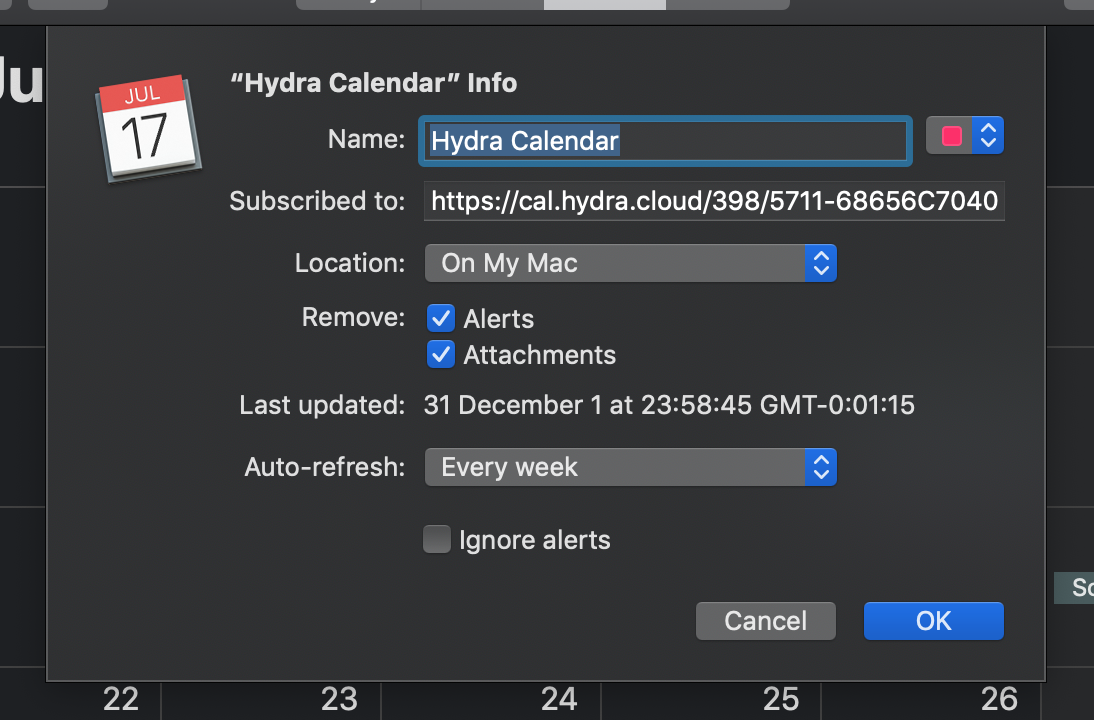This screenshot has width=1094, height=720.
Task: Open the pink calendar color picker
Action: [x=951, y=135]
